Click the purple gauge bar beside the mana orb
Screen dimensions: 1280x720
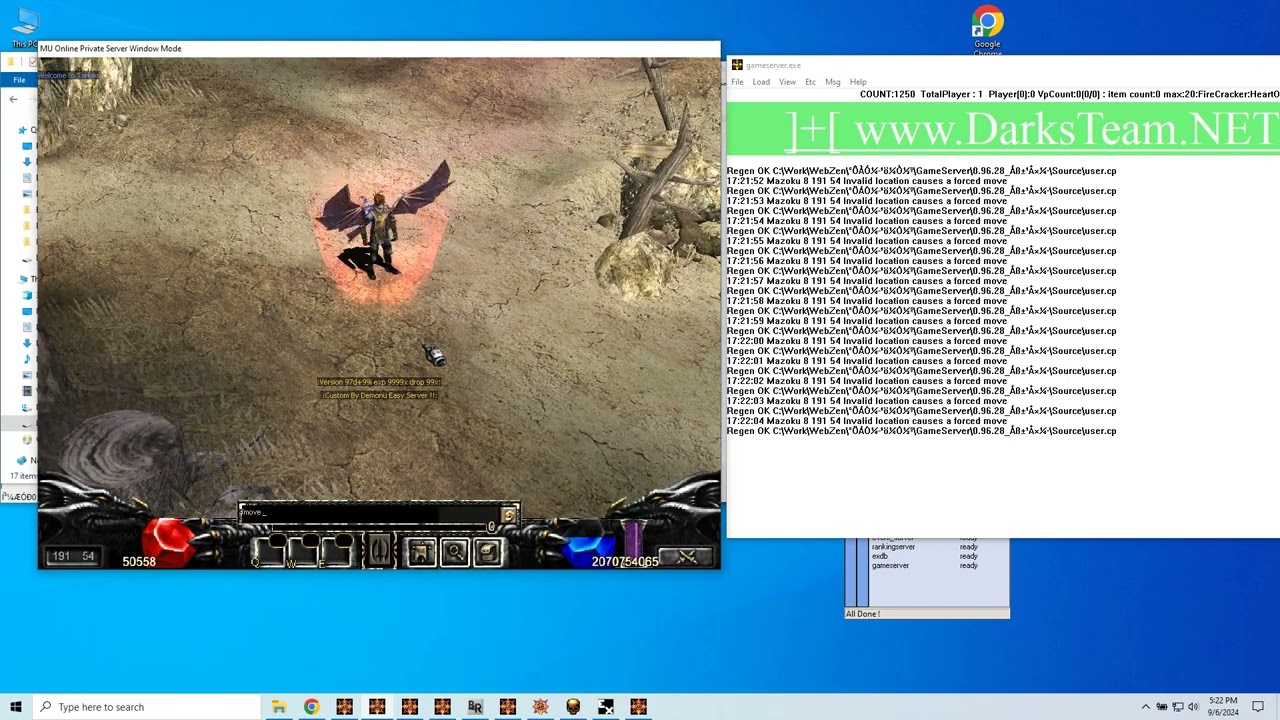[x=632, y=538]
